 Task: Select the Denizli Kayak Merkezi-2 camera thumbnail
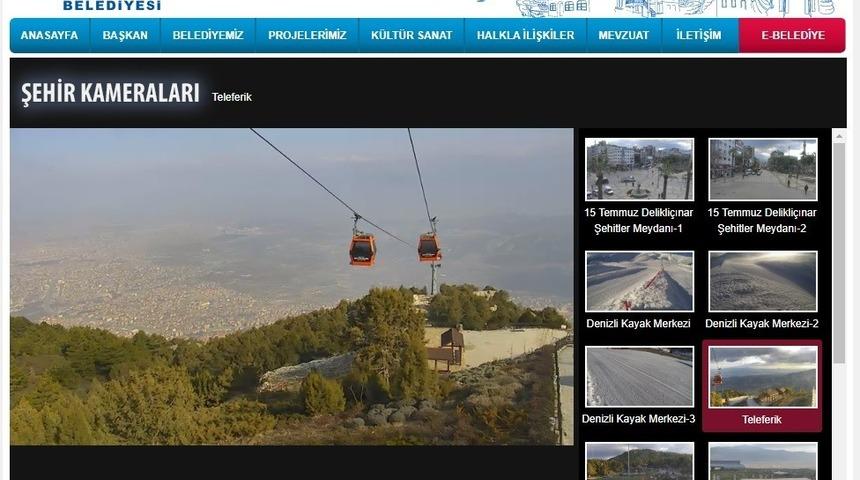point(762,281)
